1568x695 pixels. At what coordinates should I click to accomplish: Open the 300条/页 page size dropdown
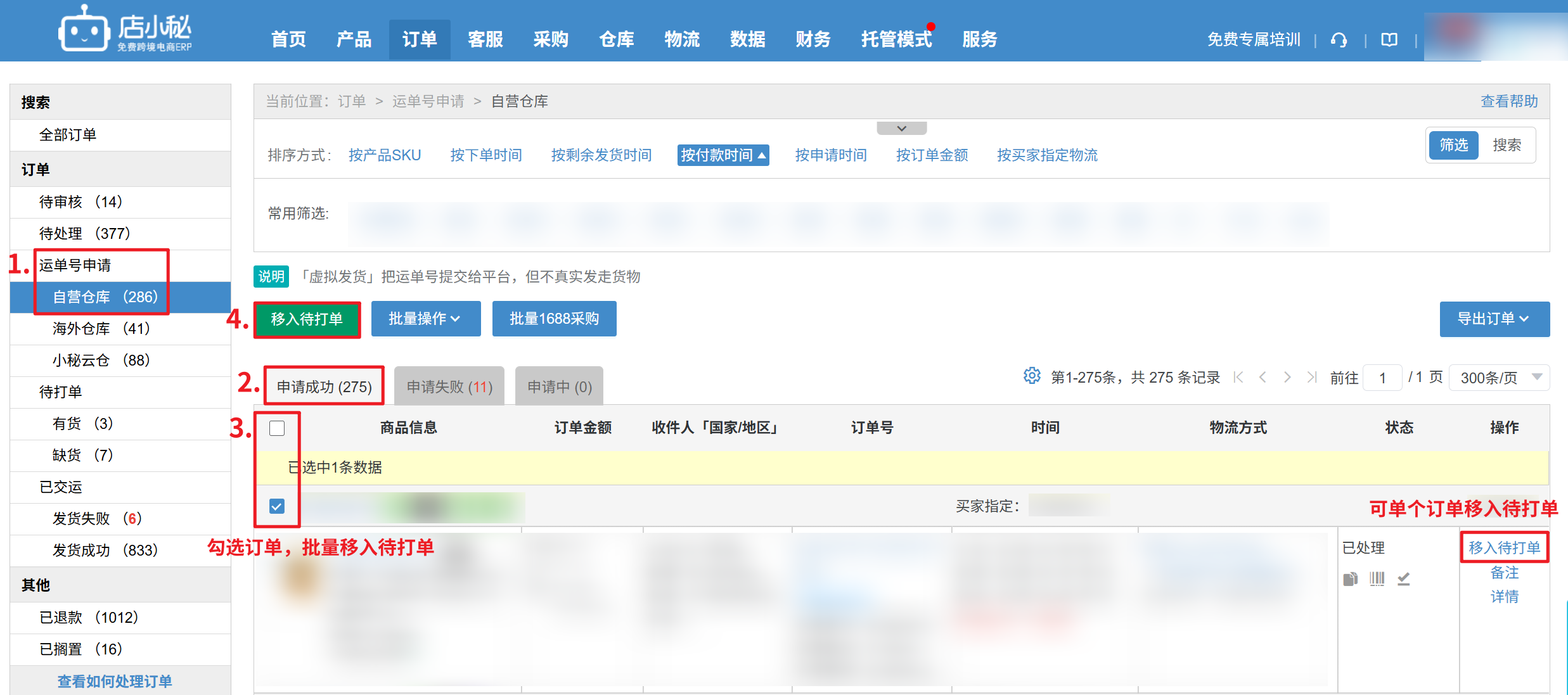pyautogui.click(x=1499, y=378)
